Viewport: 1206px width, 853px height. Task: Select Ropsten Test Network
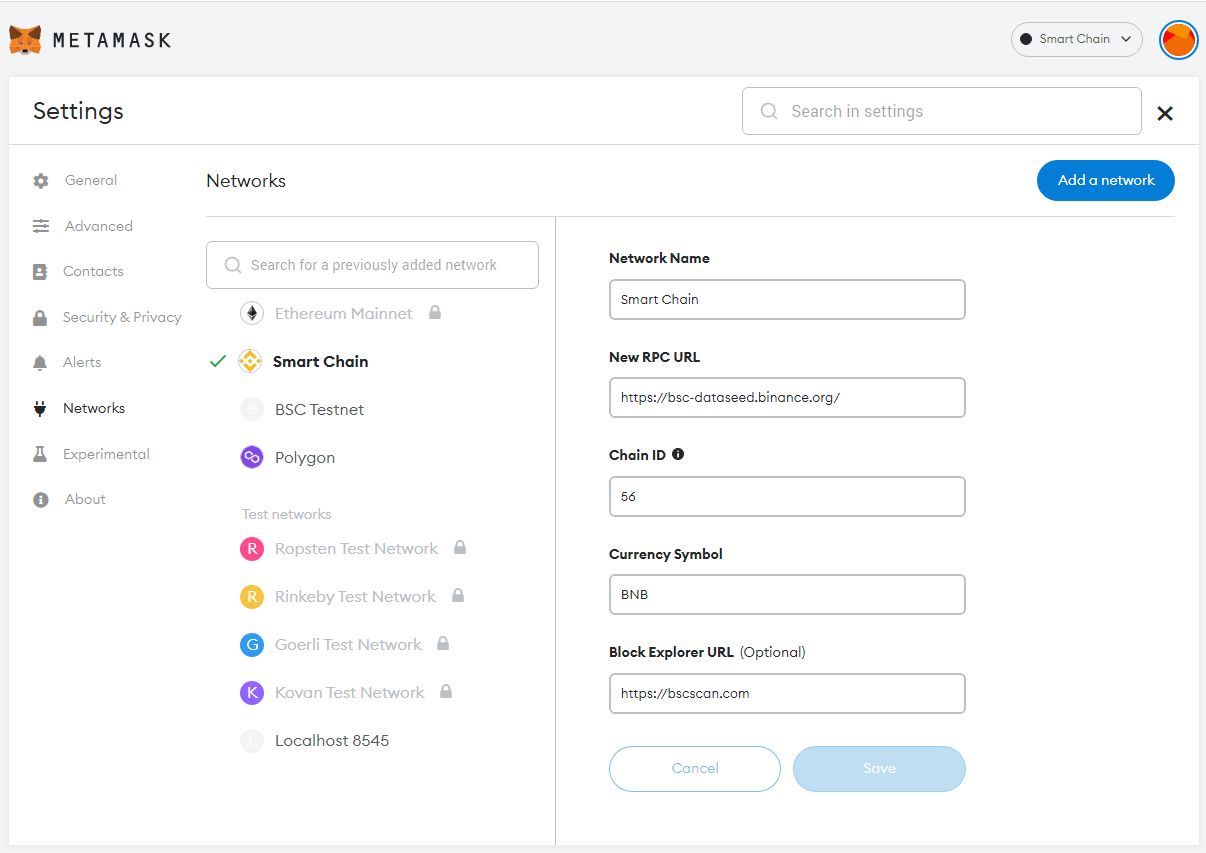356,548
